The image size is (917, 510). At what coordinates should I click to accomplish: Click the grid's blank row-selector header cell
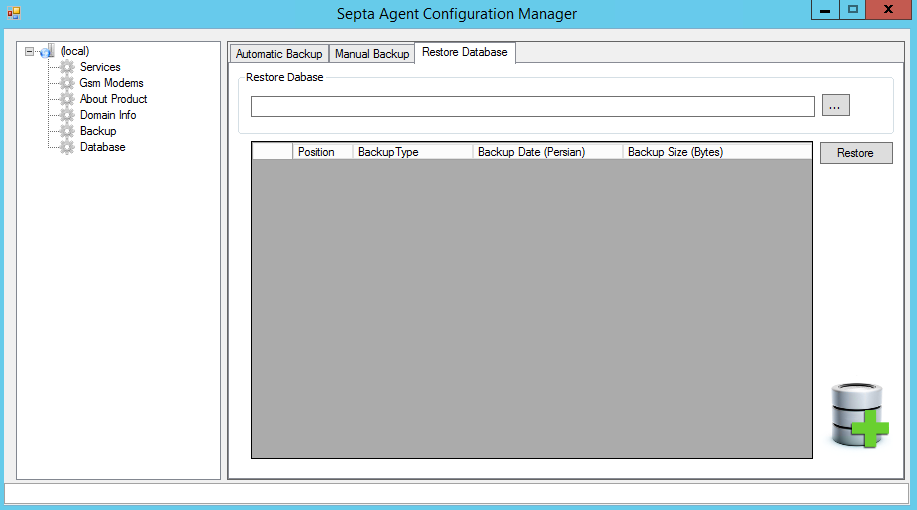tap(273, 151)
